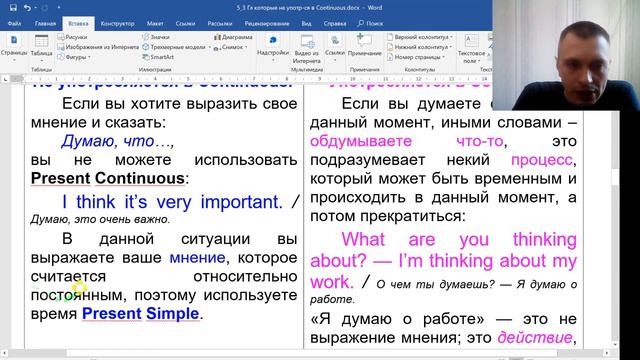Screen dimensions: 640x360
Task: Click the presenter webcam video thumbnail
Action: 566,56
